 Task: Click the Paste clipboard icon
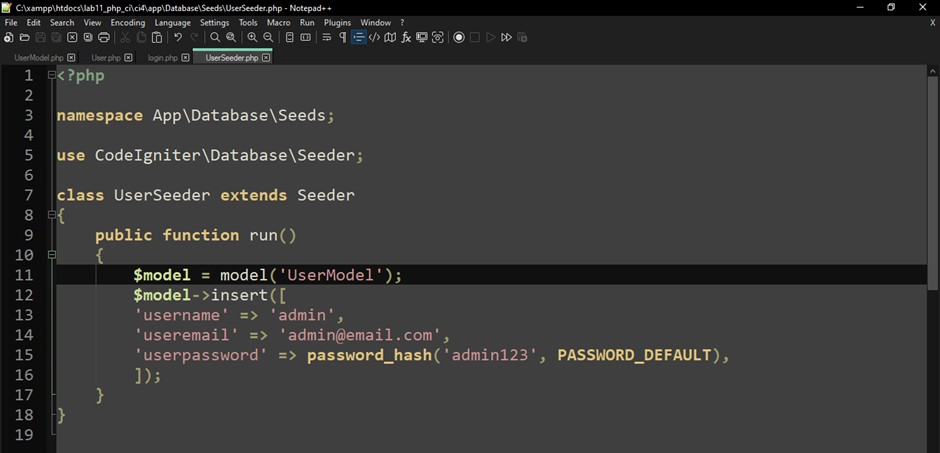(x=156, y=37)
